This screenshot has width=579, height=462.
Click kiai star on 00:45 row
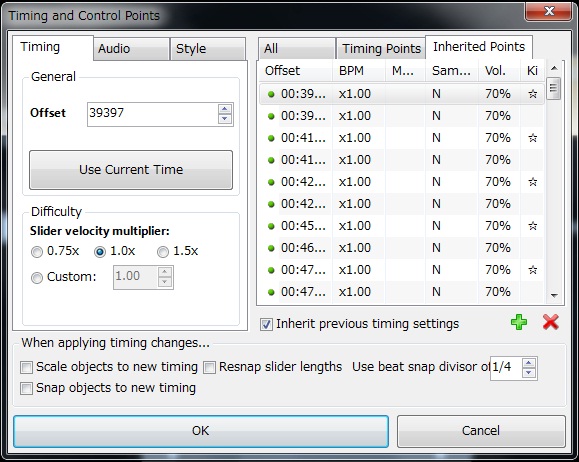click(x=532, y=226)
